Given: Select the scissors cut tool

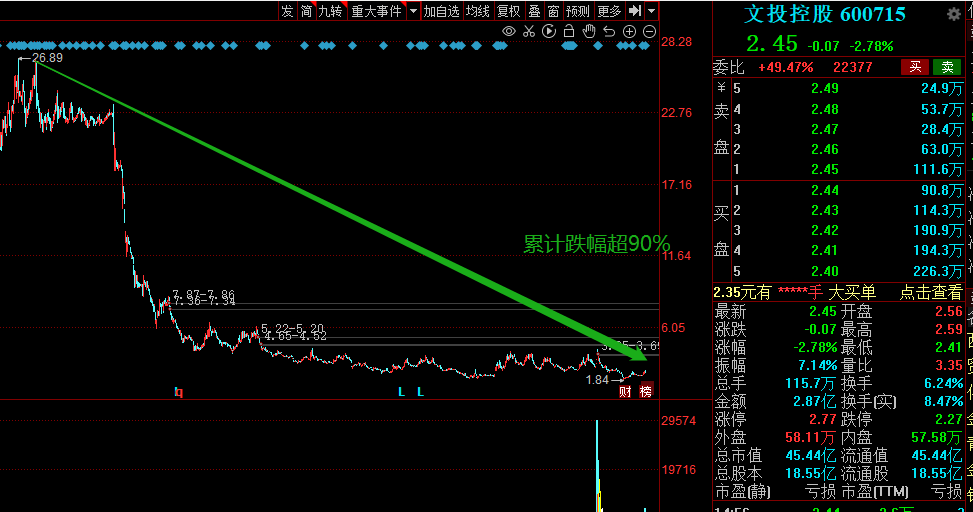Looking at the screenshot, I should (x=529, y=31).
